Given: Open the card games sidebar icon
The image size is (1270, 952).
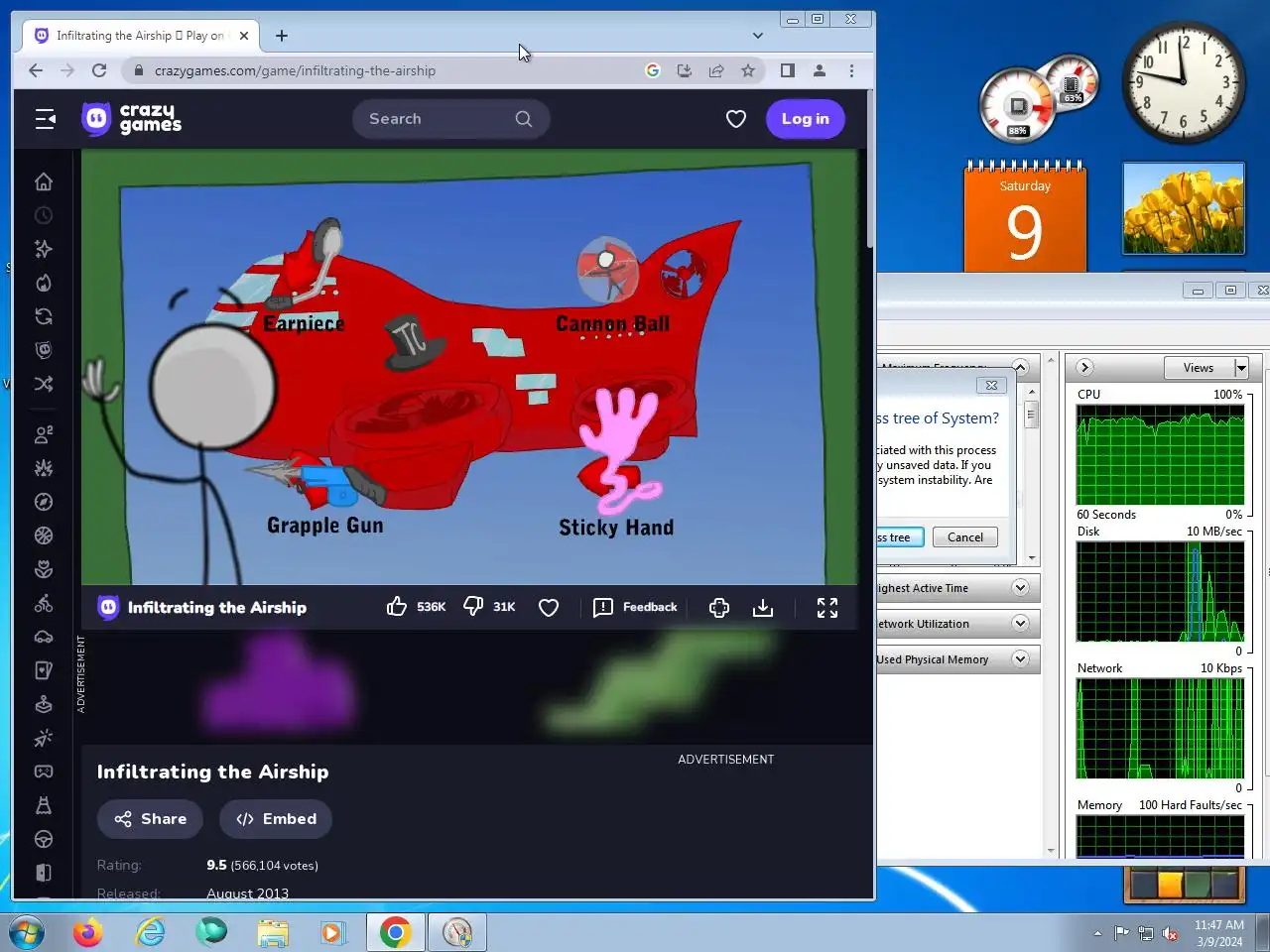Looking at the screenshot, I should point(44,670).
